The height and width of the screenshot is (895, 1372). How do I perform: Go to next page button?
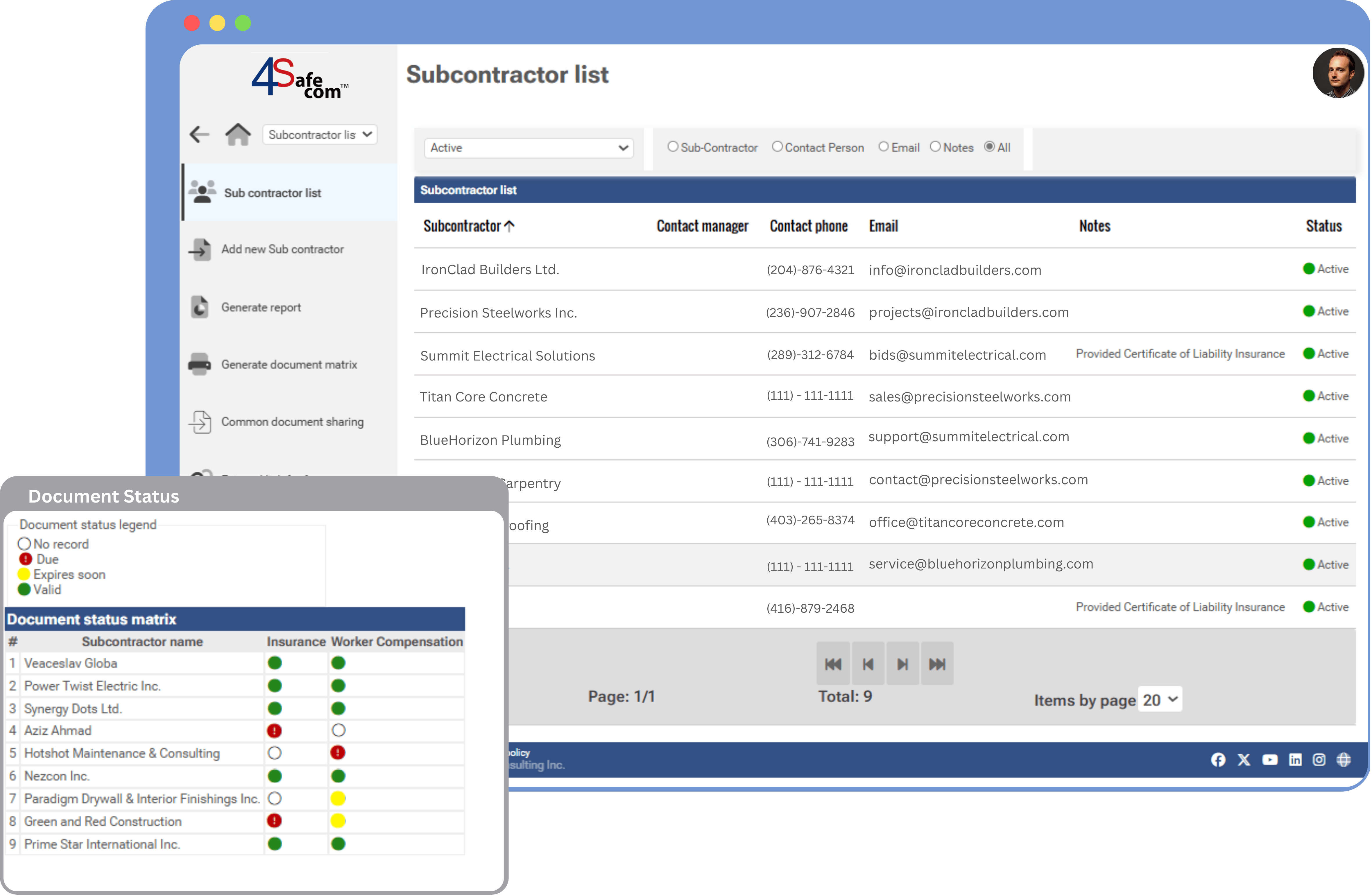click(903, 664)
